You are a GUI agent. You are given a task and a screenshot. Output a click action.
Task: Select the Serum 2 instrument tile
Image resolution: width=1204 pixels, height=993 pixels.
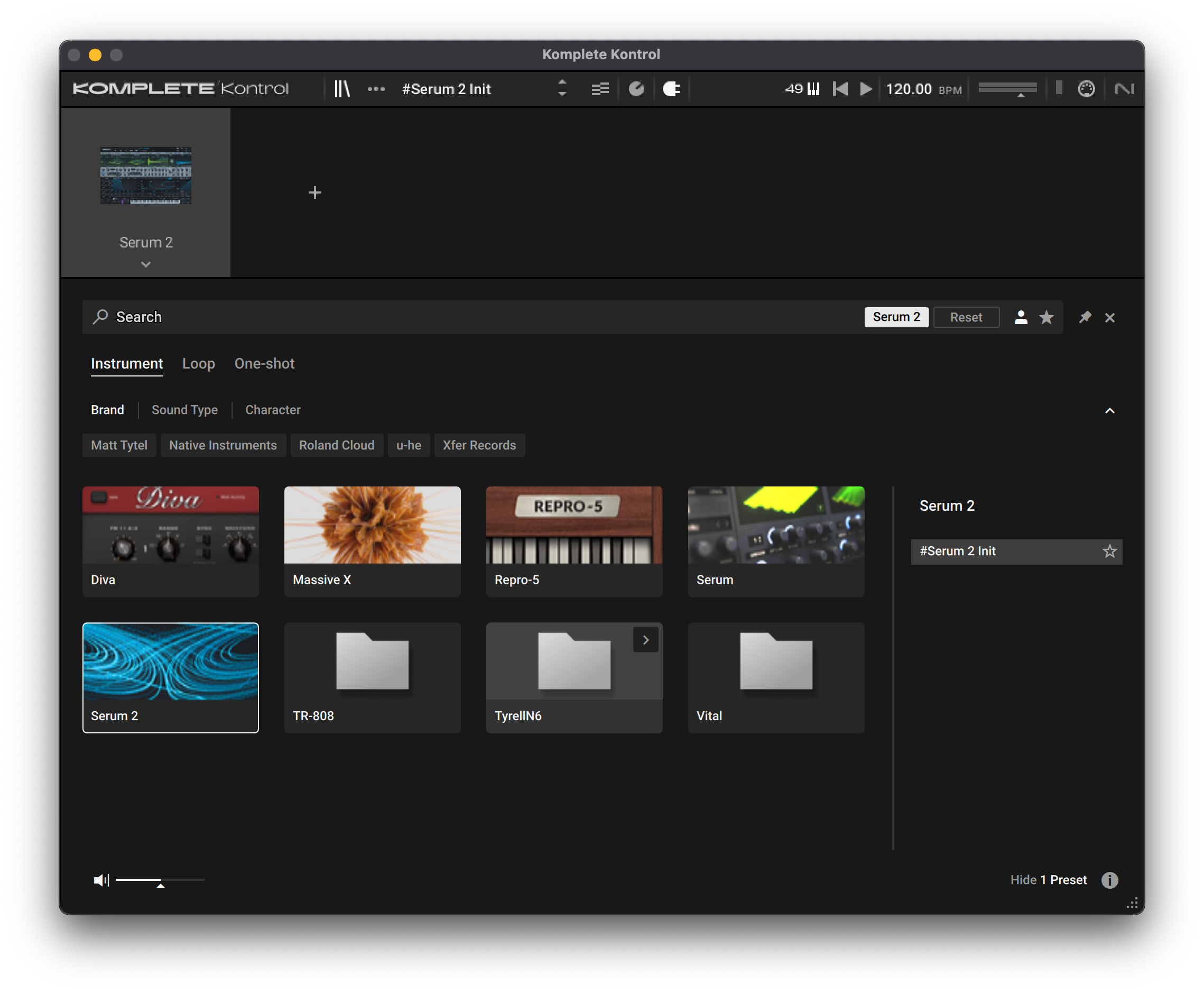pyautogui.click(x=170, y=677)
